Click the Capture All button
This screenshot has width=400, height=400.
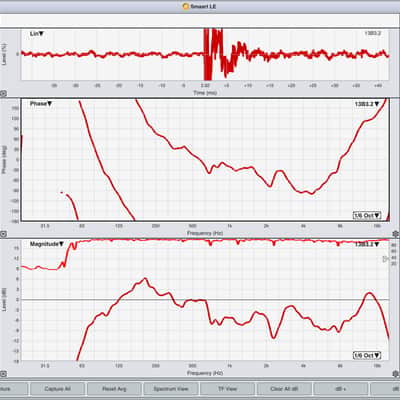tap(58, 389)
